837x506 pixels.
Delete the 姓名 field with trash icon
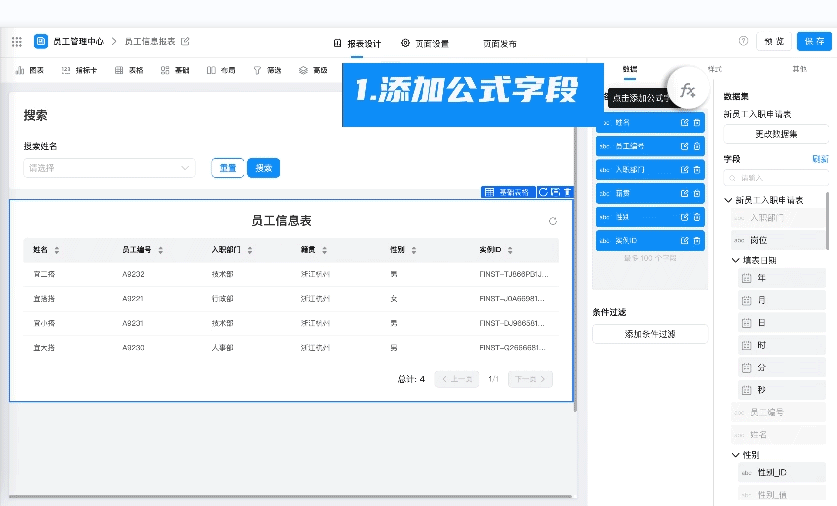coord(697,122)
